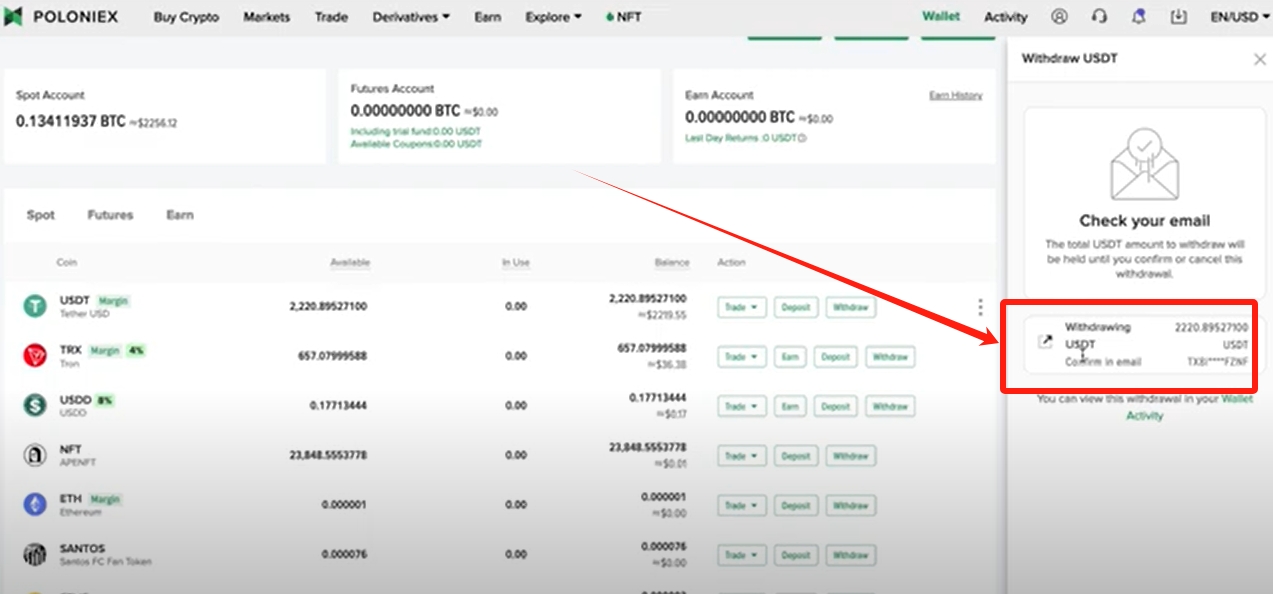This screenshot has width=1273, height=594.
Task: Click the USDD available amount 0.17713444
Action: coord(338,406)
